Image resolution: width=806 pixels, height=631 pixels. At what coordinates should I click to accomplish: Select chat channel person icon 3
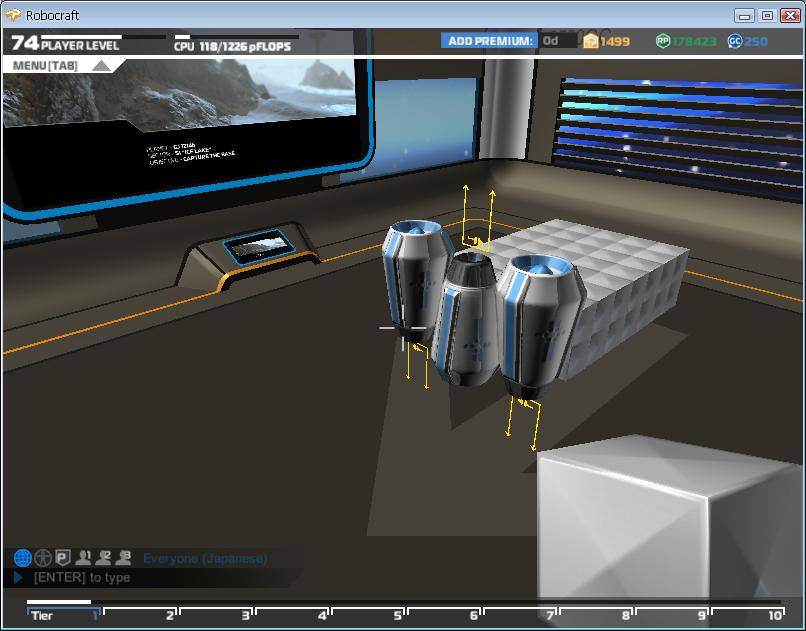pos(123,558)
